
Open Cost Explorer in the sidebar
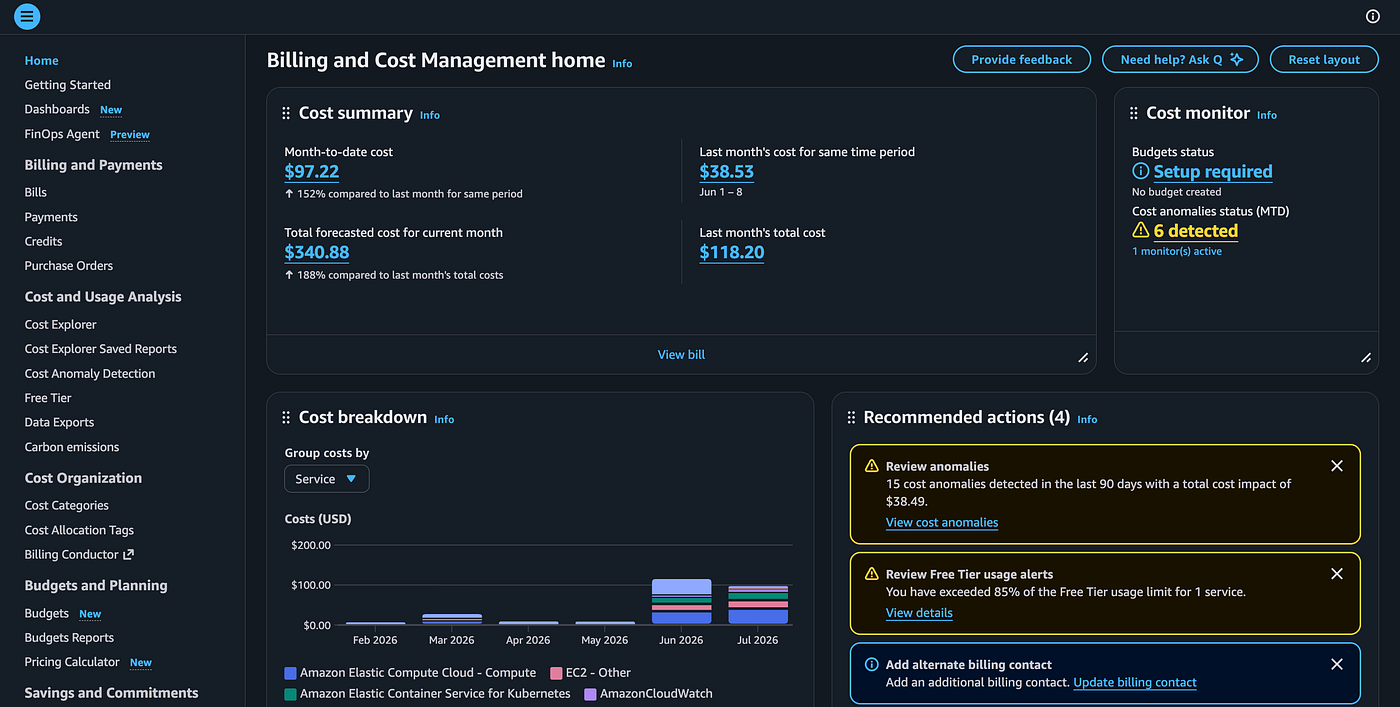coord(61,324)
